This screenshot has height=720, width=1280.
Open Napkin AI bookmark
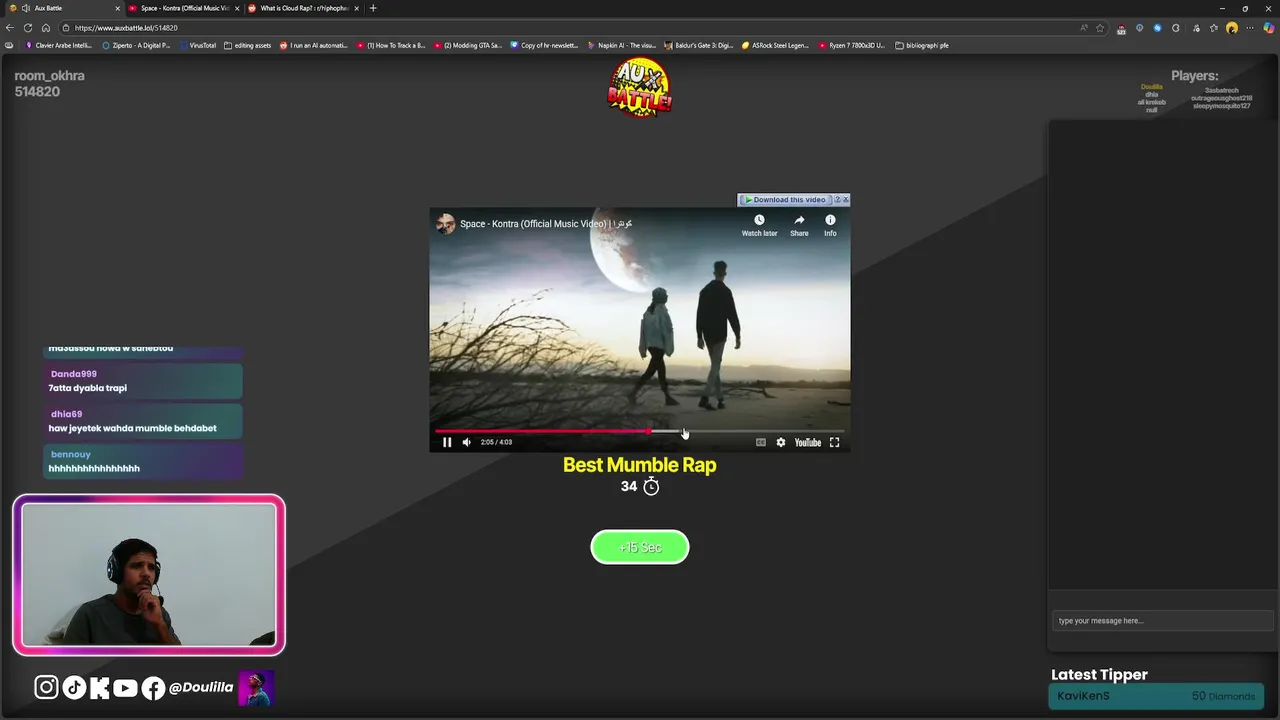622,45
